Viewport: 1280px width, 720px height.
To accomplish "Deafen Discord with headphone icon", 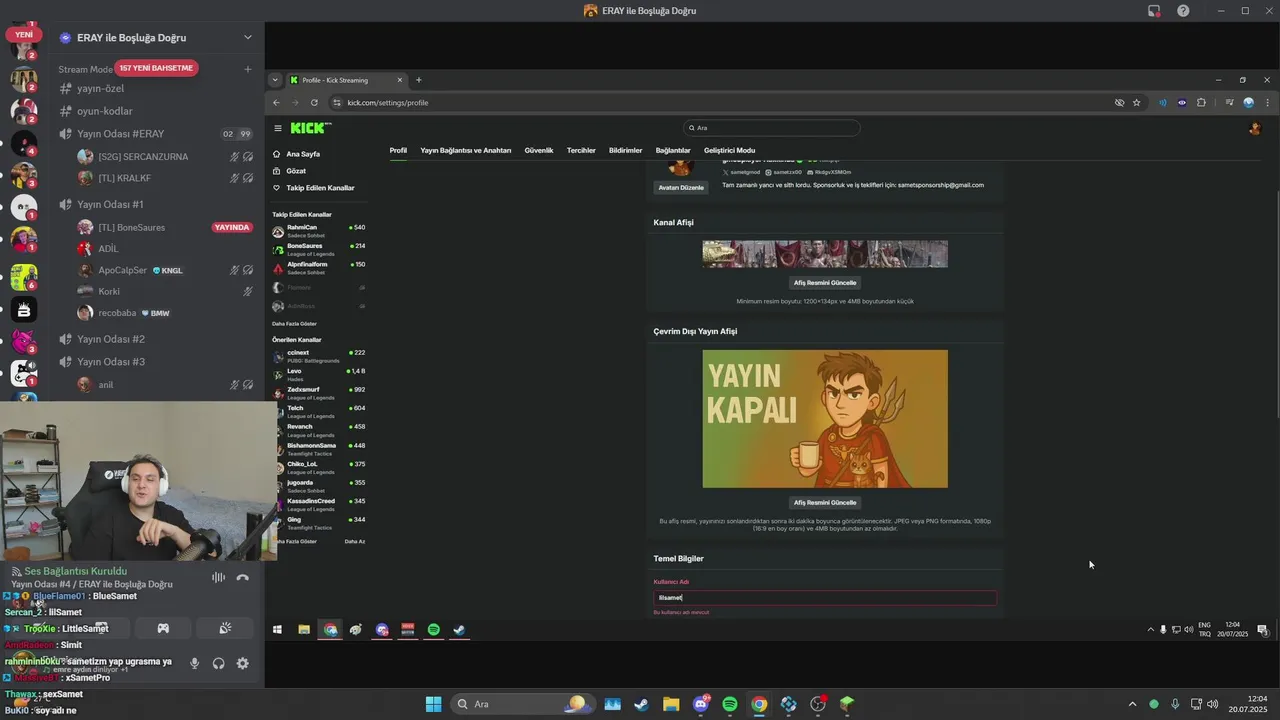I will (218, 663).
